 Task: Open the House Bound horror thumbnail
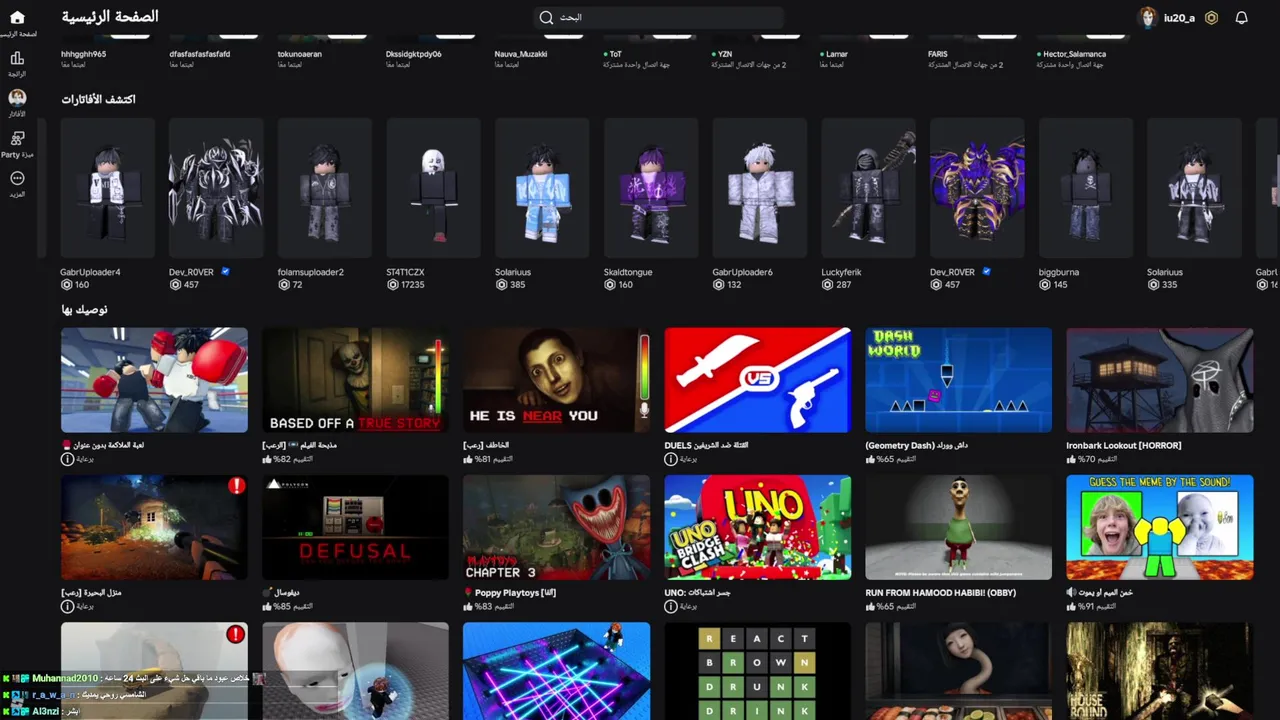click(1160, 671)
